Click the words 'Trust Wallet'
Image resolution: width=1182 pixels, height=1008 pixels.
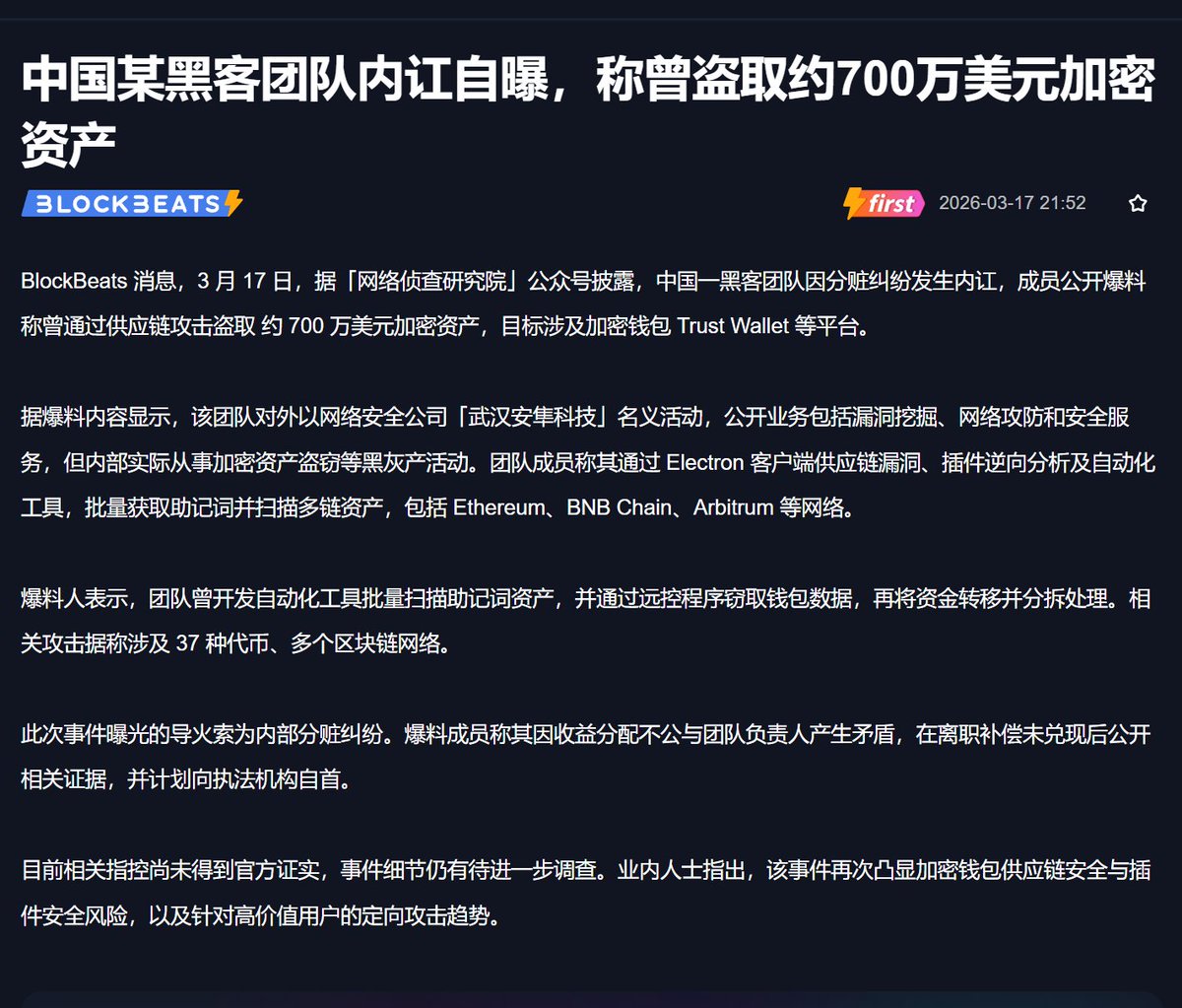point(733,326)
